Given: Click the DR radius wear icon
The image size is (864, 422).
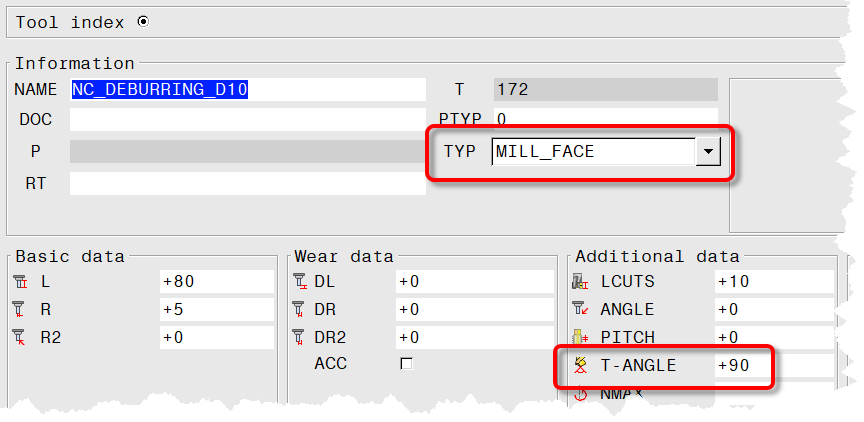Looking at the screenshot, I should coord(301,310).
